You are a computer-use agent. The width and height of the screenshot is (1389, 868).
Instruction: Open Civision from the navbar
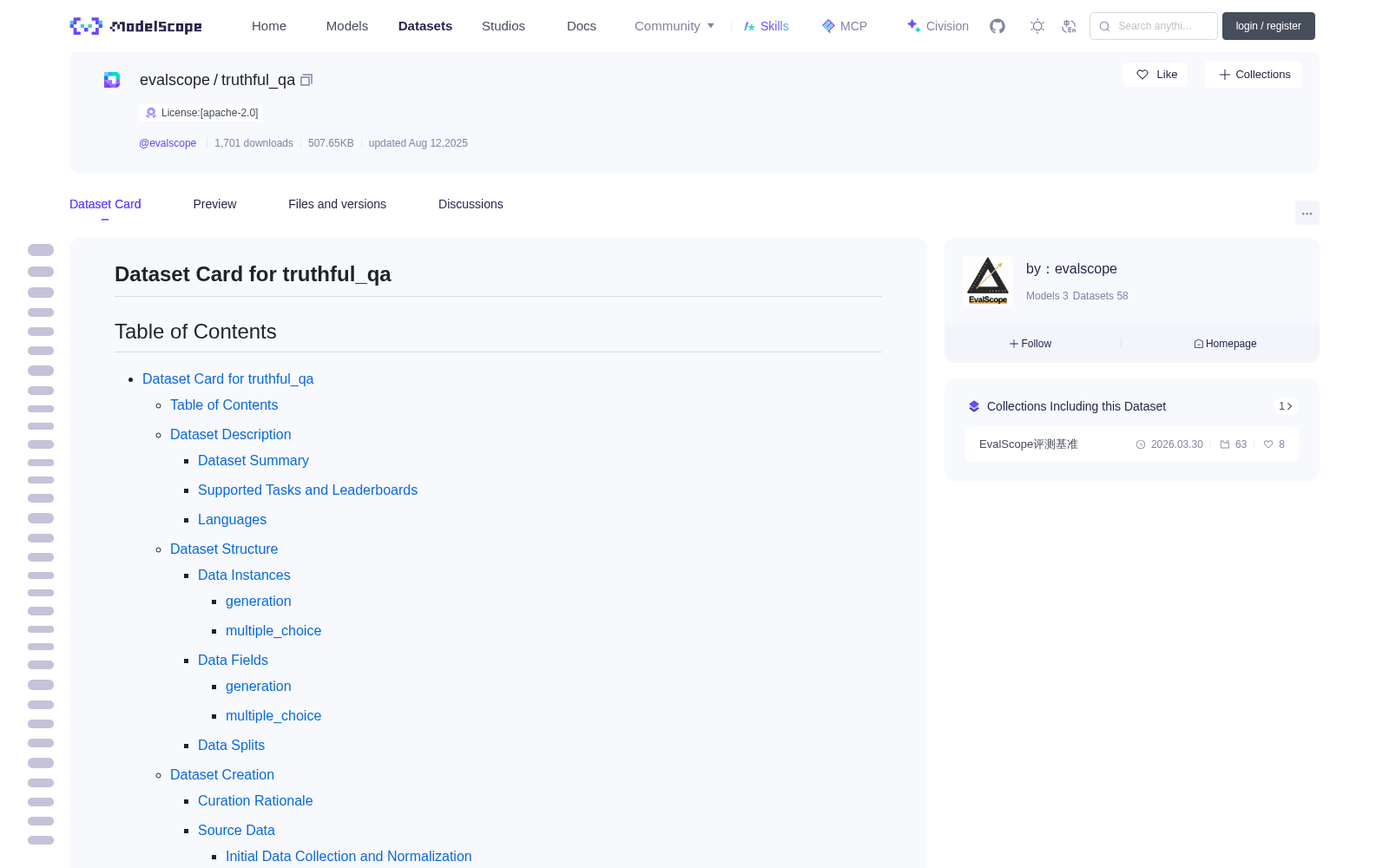(x=938, y=26)
